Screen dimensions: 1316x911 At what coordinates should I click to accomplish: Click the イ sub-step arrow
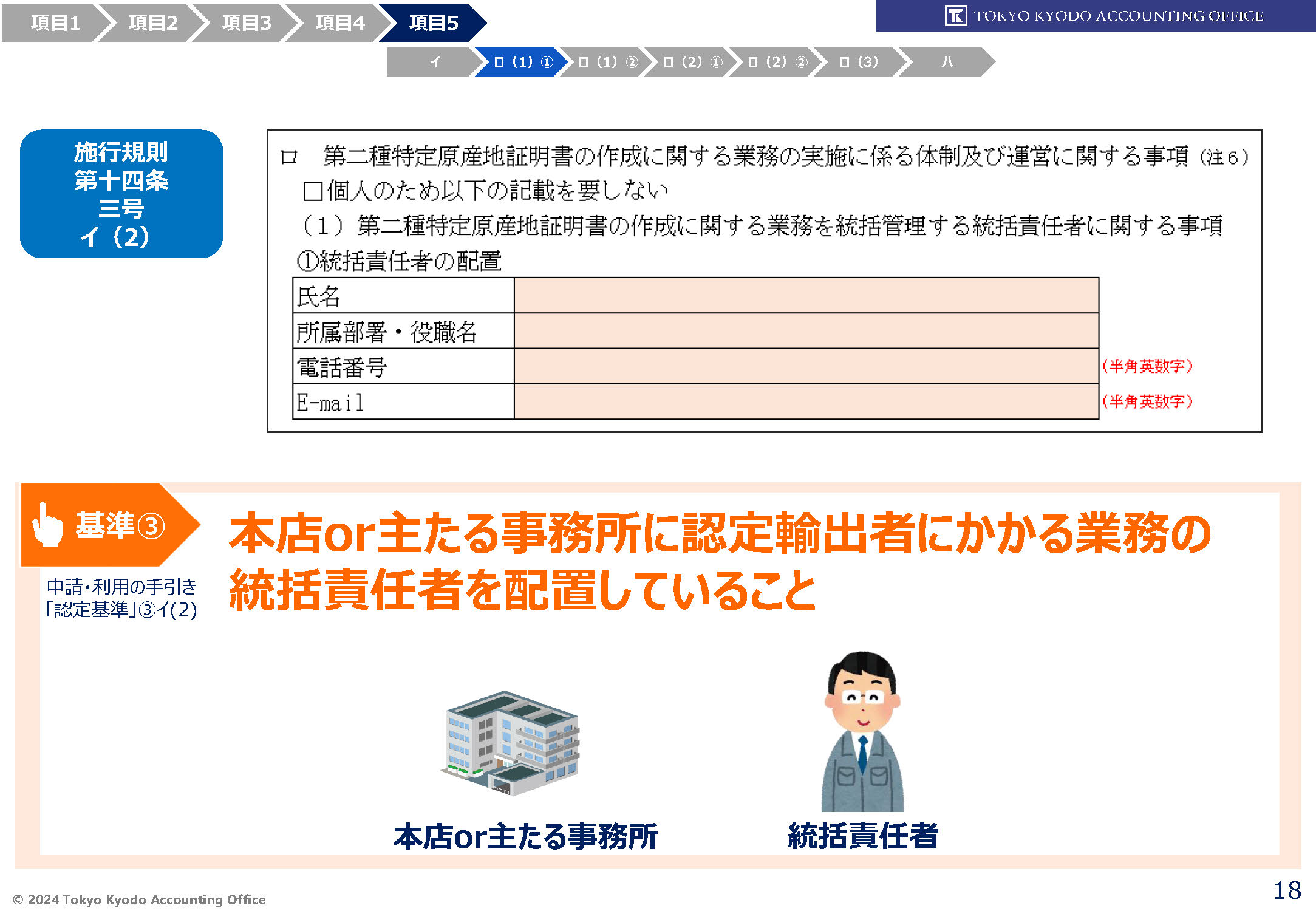434,62
